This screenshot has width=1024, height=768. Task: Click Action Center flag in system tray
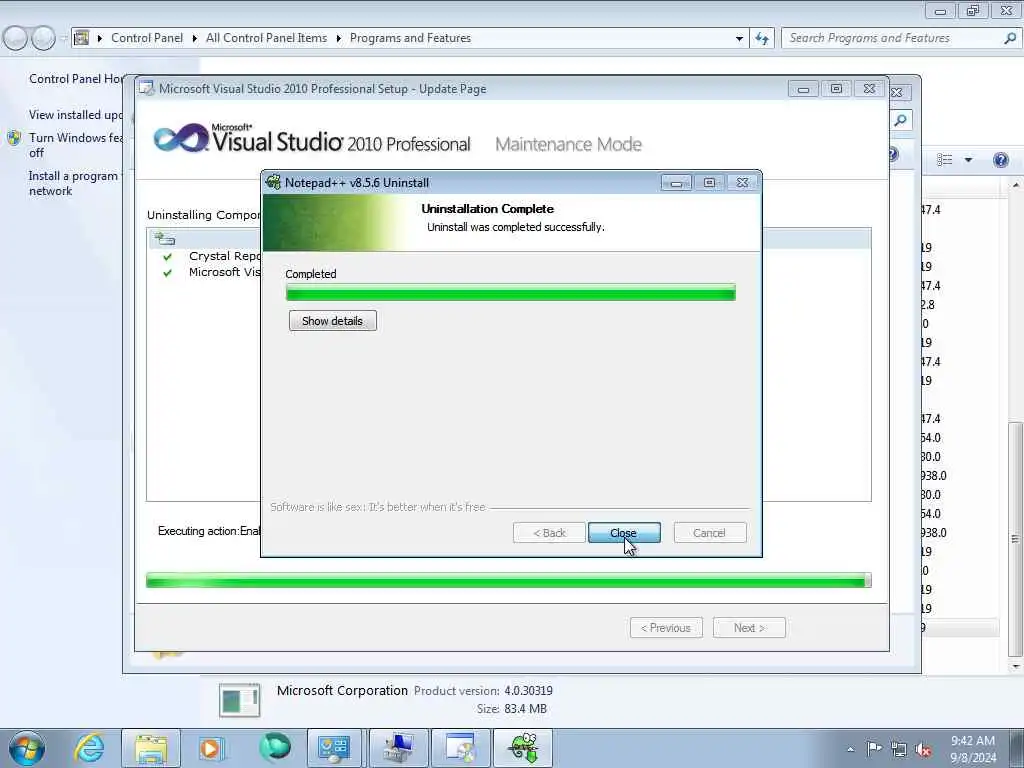pyautogui.click(x=874, y=749)
